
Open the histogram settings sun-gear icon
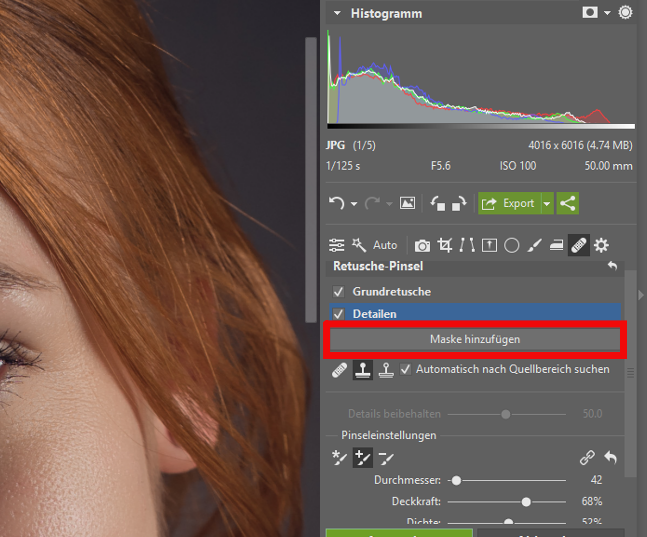click(626, 12)
